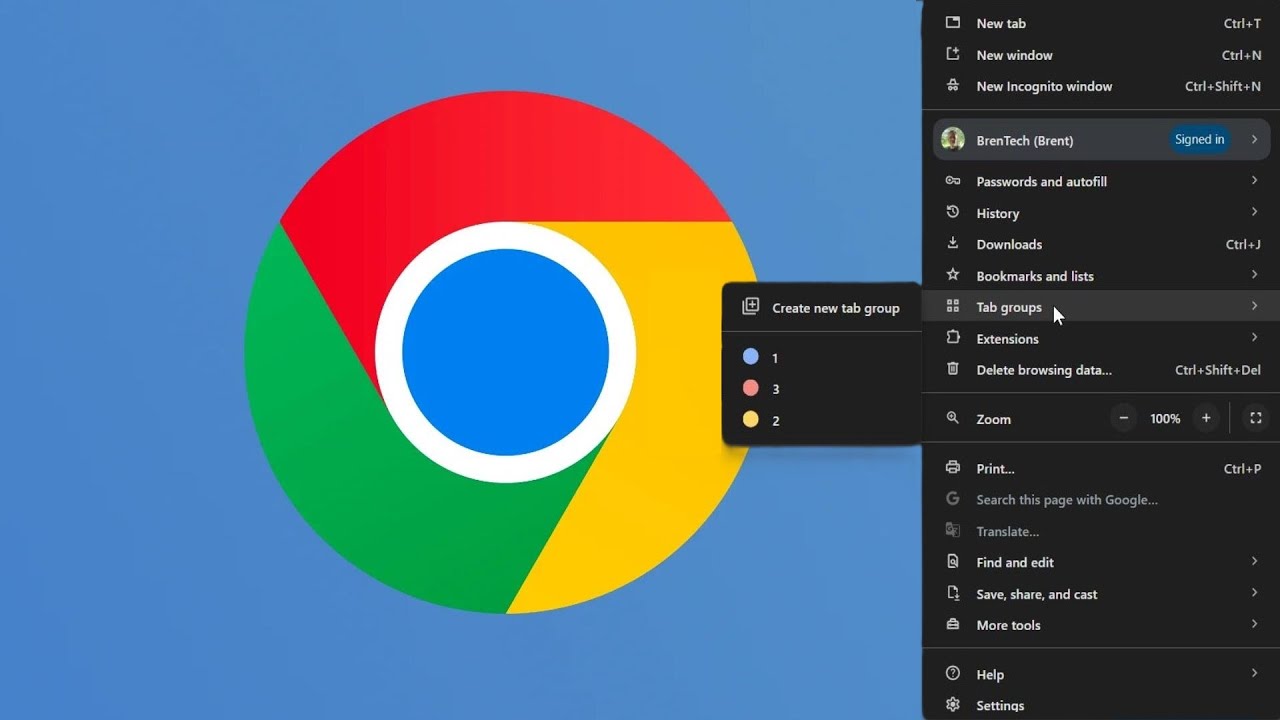This screenshot has width=1280, height=720.
Task: Click the Print printer icon
Action: 953,468
